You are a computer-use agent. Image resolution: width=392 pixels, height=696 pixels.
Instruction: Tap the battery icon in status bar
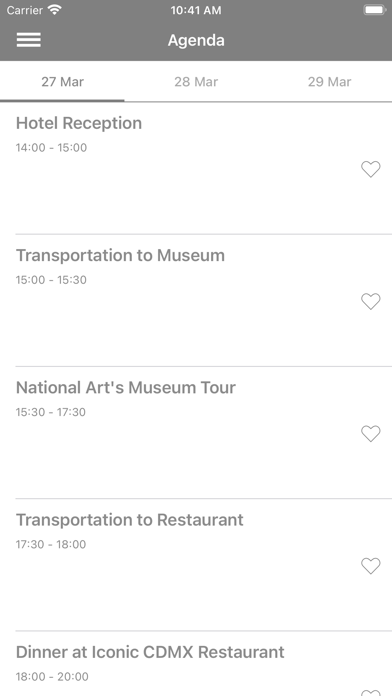click(374, 10)
